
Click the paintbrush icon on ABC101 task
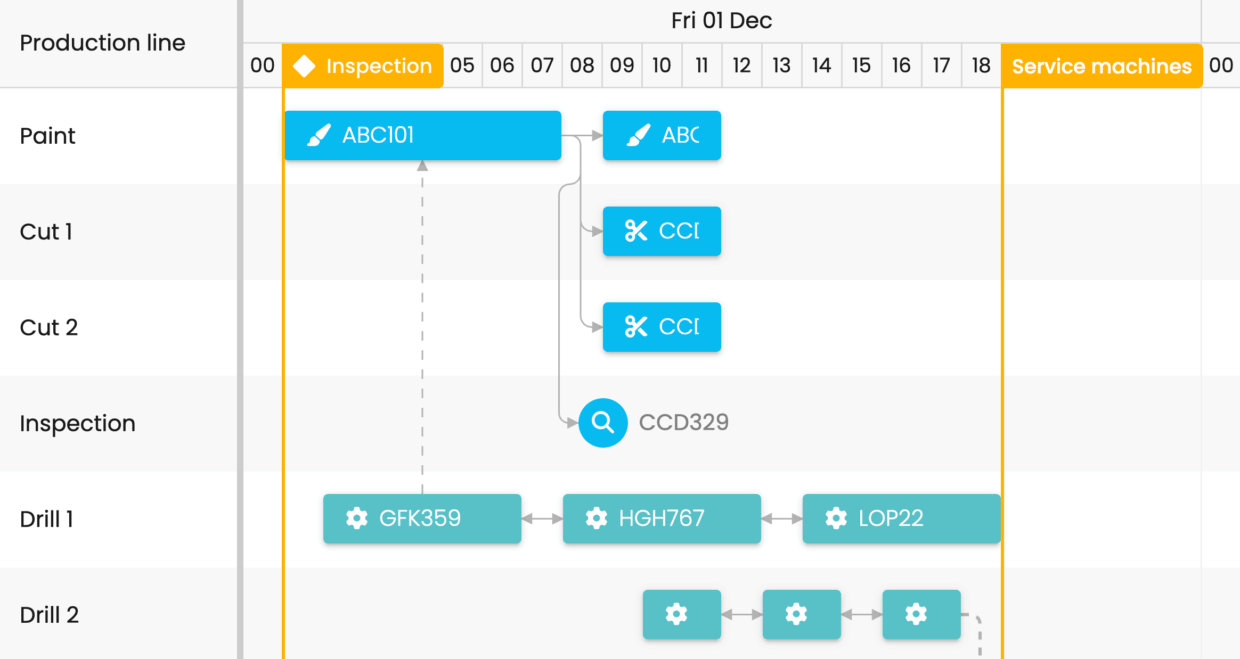[x=318, y=136]
